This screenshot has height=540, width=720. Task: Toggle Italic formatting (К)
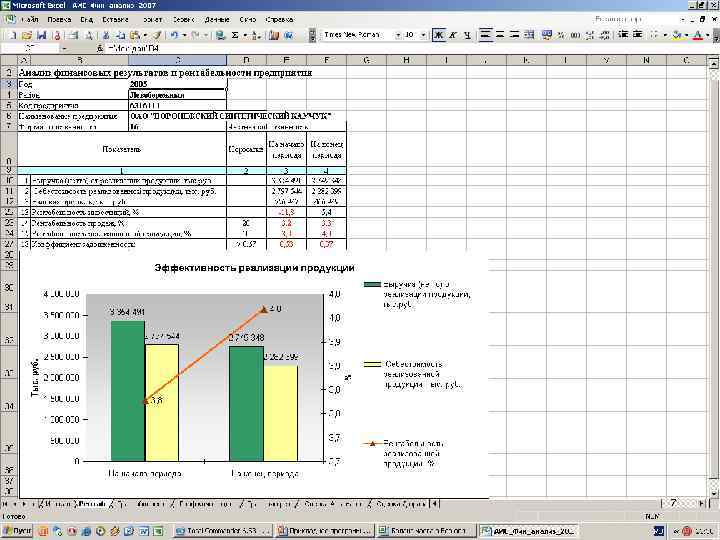coord(453,35)
